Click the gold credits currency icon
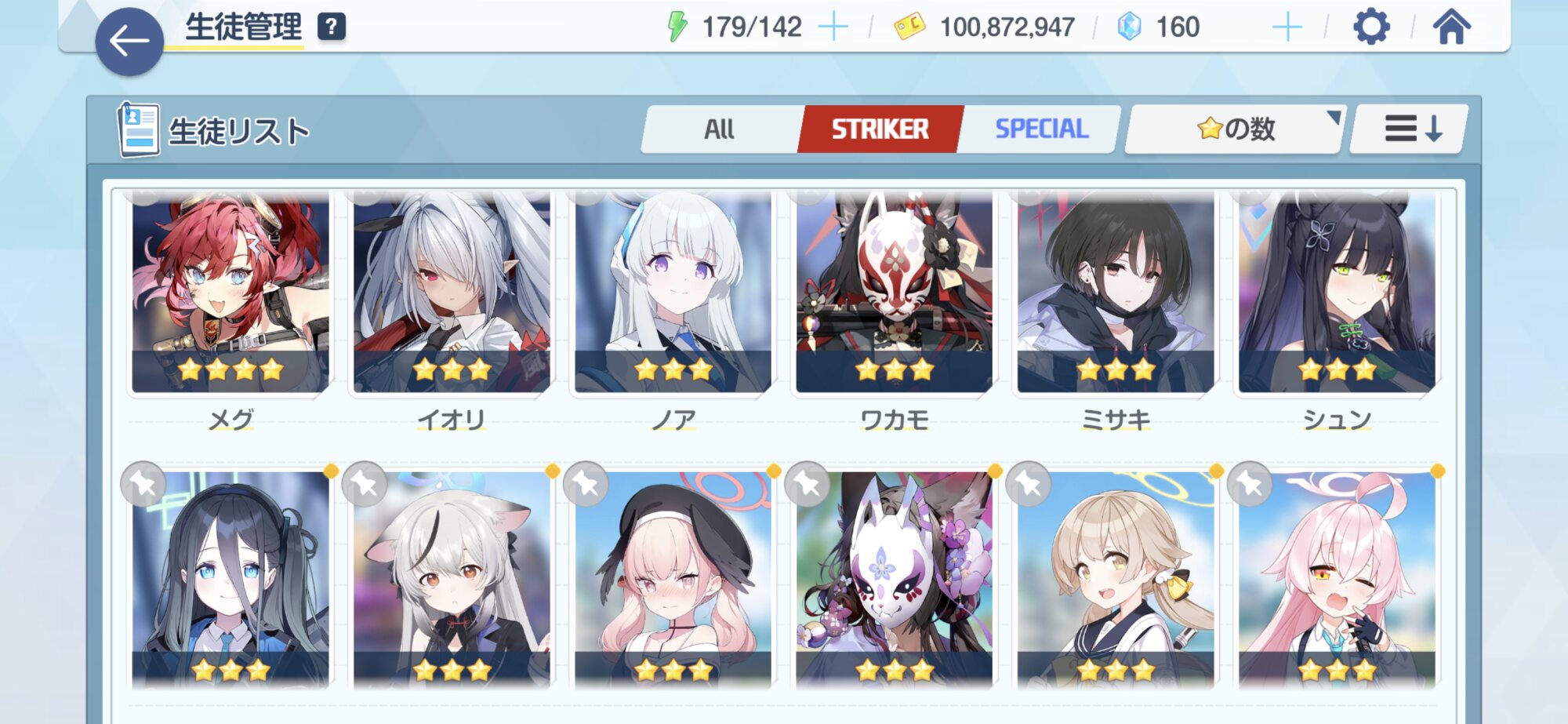This screenshot has width=1568, height=724. pyautogui.click(x=910, y=27)
